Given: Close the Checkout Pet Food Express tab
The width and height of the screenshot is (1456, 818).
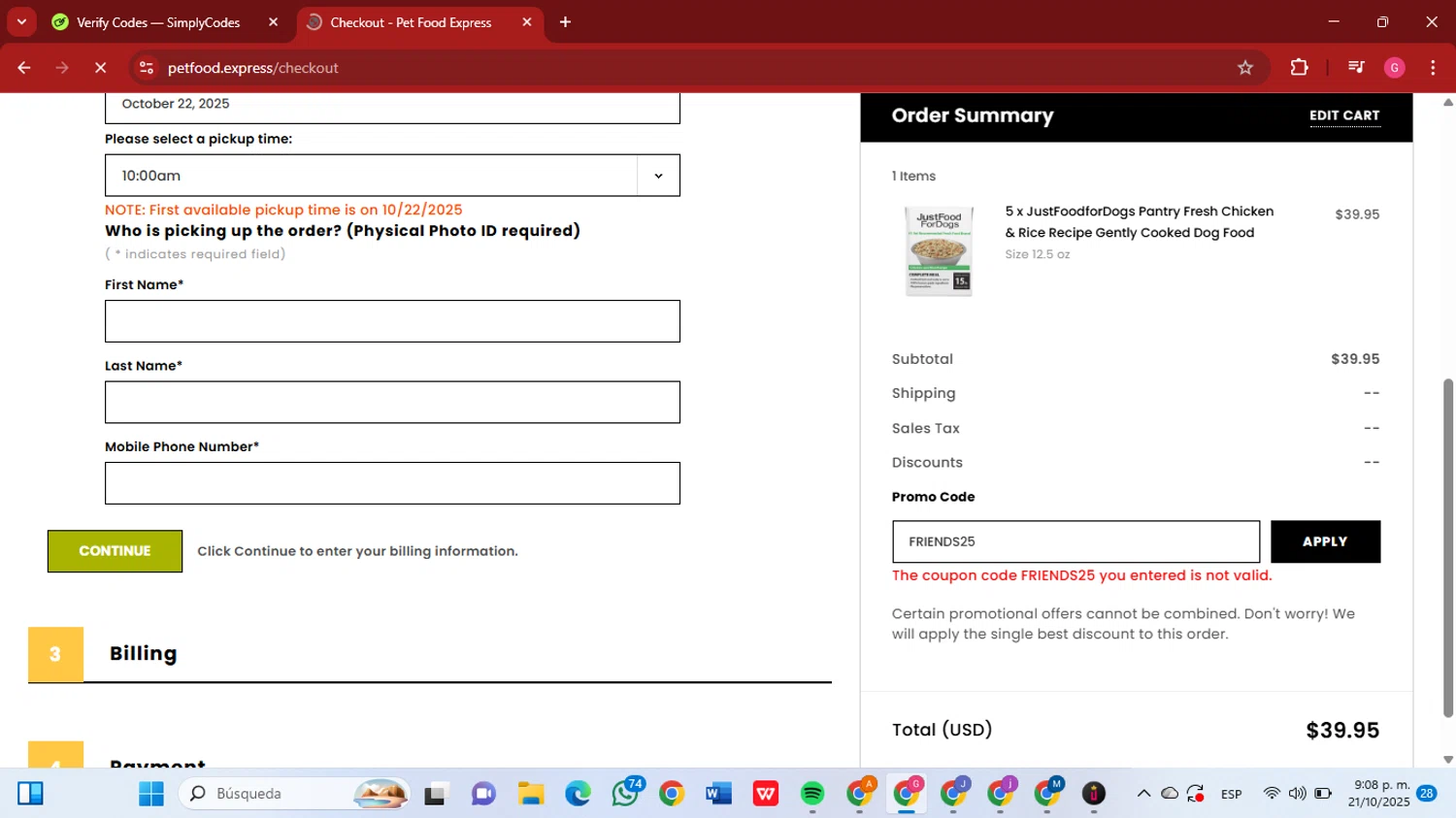Looking at the screenshot, I should click(x=527, y=22).
